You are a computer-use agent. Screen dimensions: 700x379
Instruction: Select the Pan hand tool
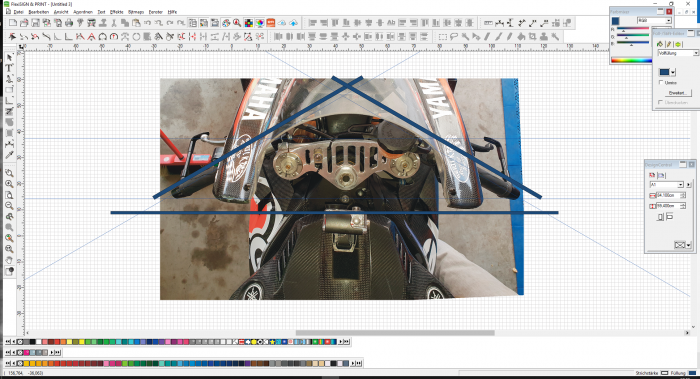pyautogui.click(x=9, y=260)
